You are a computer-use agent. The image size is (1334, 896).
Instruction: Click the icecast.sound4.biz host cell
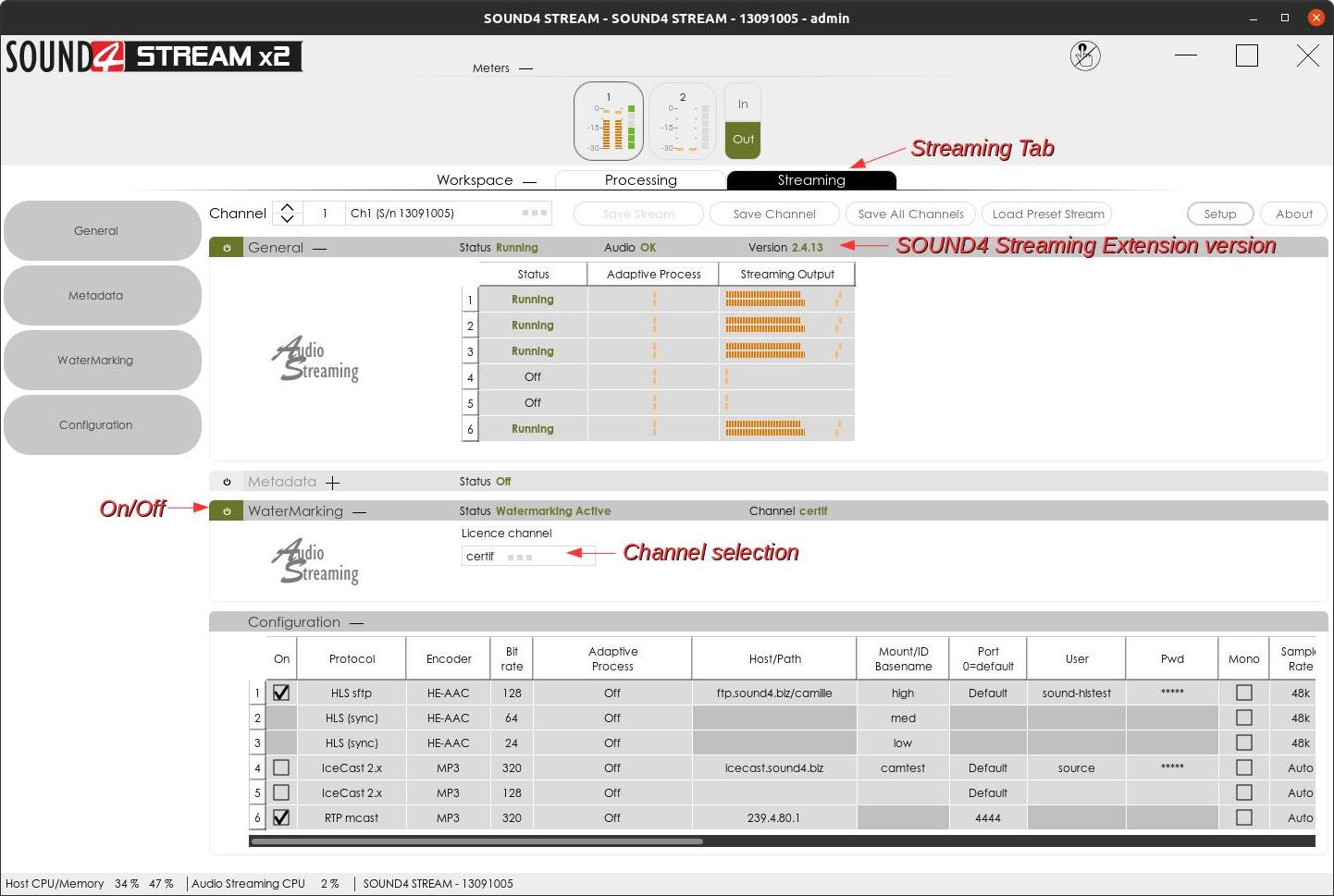(774, 767)
